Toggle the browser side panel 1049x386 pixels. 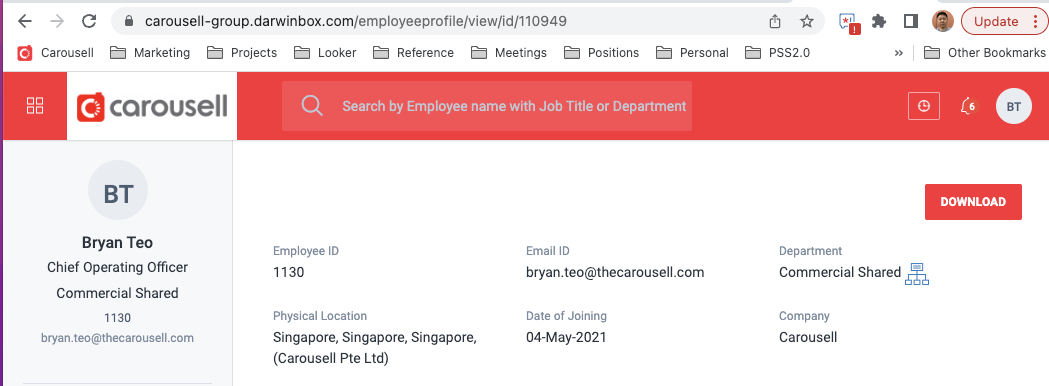coord(910,21)
